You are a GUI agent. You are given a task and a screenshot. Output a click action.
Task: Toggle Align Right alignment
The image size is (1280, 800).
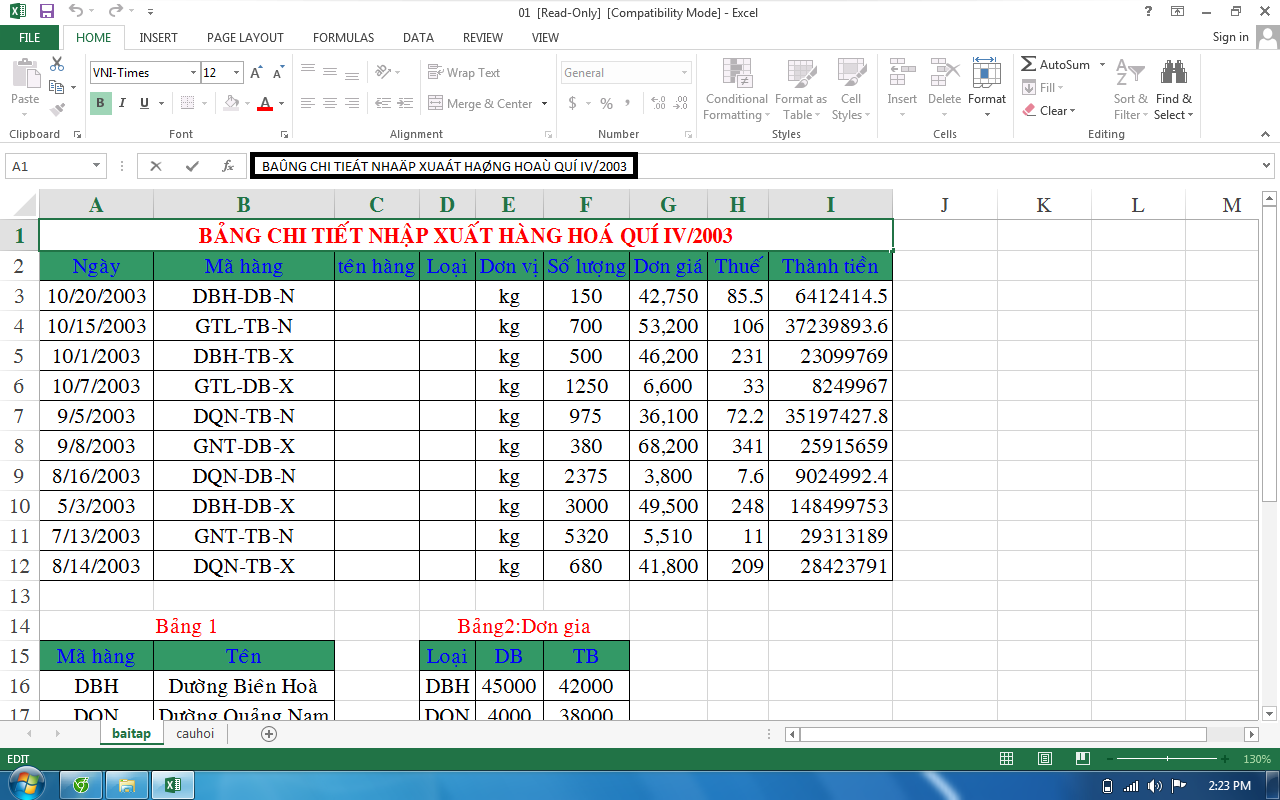pos(352,103)
